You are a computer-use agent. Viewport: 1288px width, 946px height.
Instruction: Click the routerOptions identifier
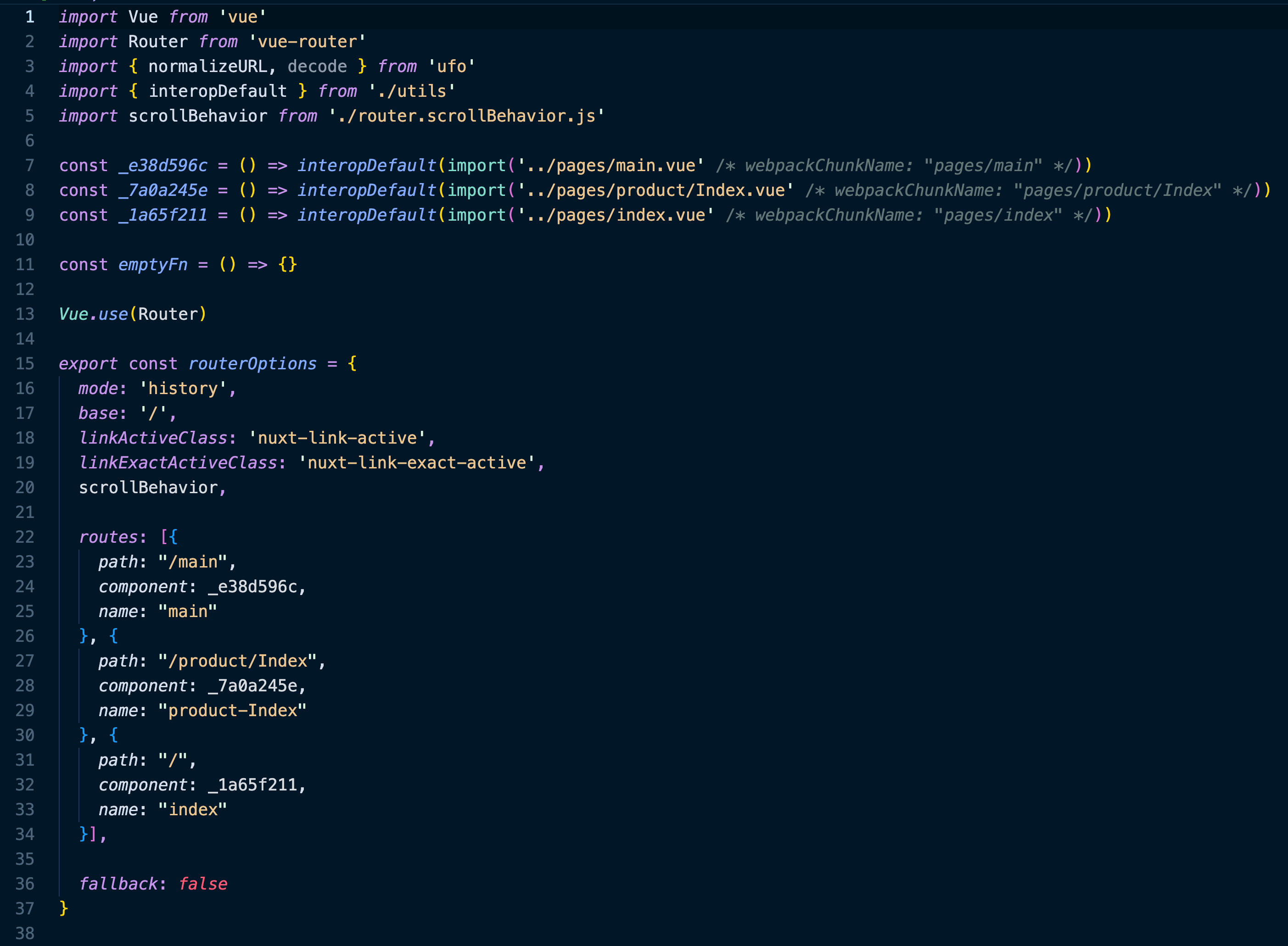[x=252, y=364]
